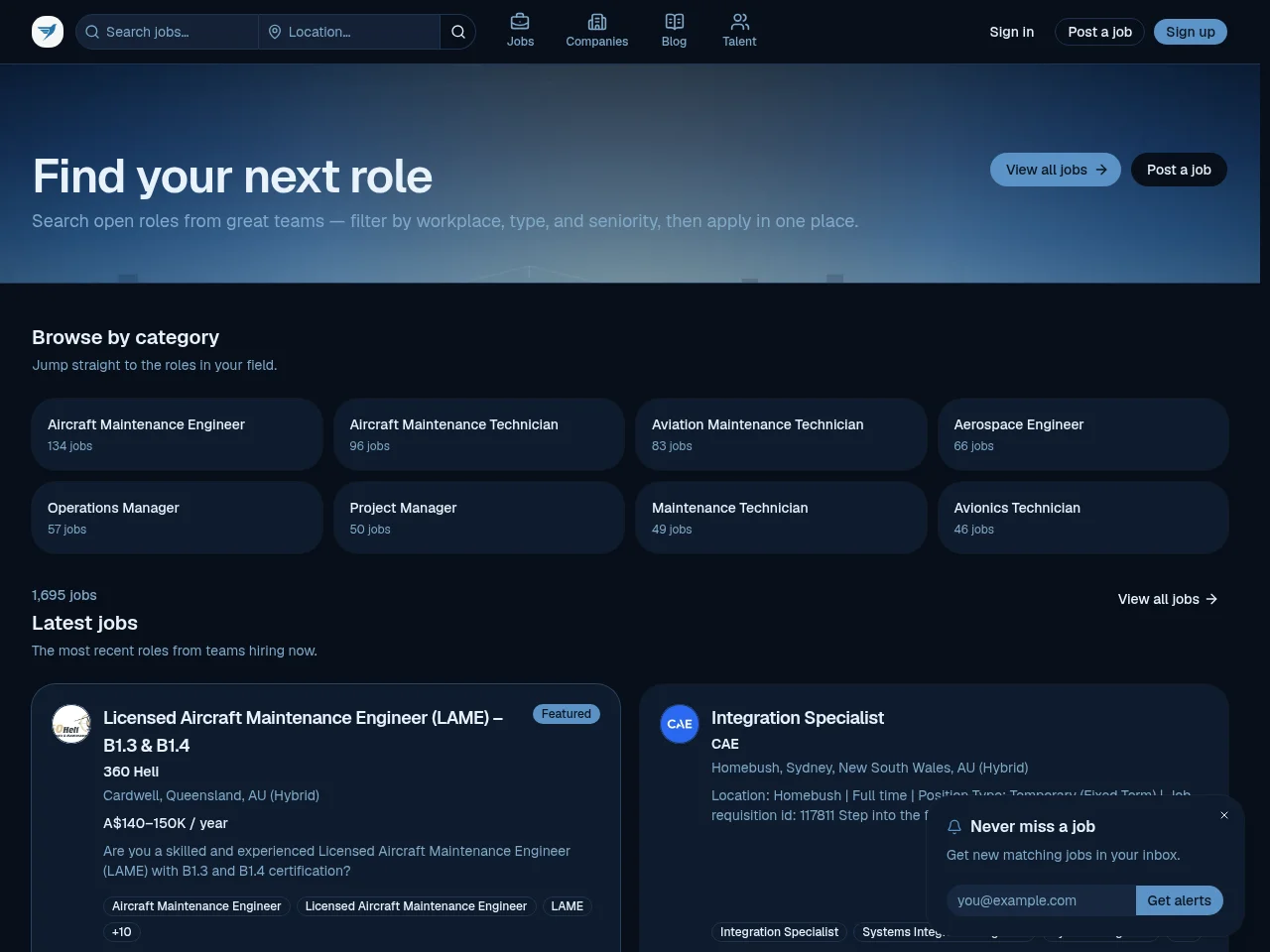
Task: Click the Get alerts button
Action: coord(1179,900)
